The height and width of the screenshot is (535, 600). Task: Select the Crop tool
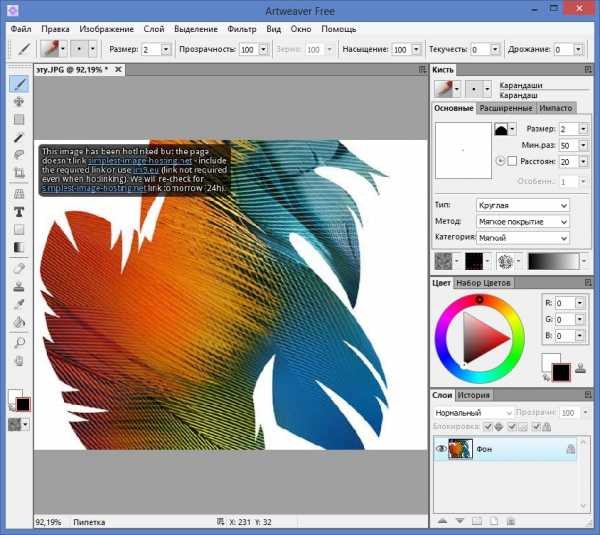[19, 173]
